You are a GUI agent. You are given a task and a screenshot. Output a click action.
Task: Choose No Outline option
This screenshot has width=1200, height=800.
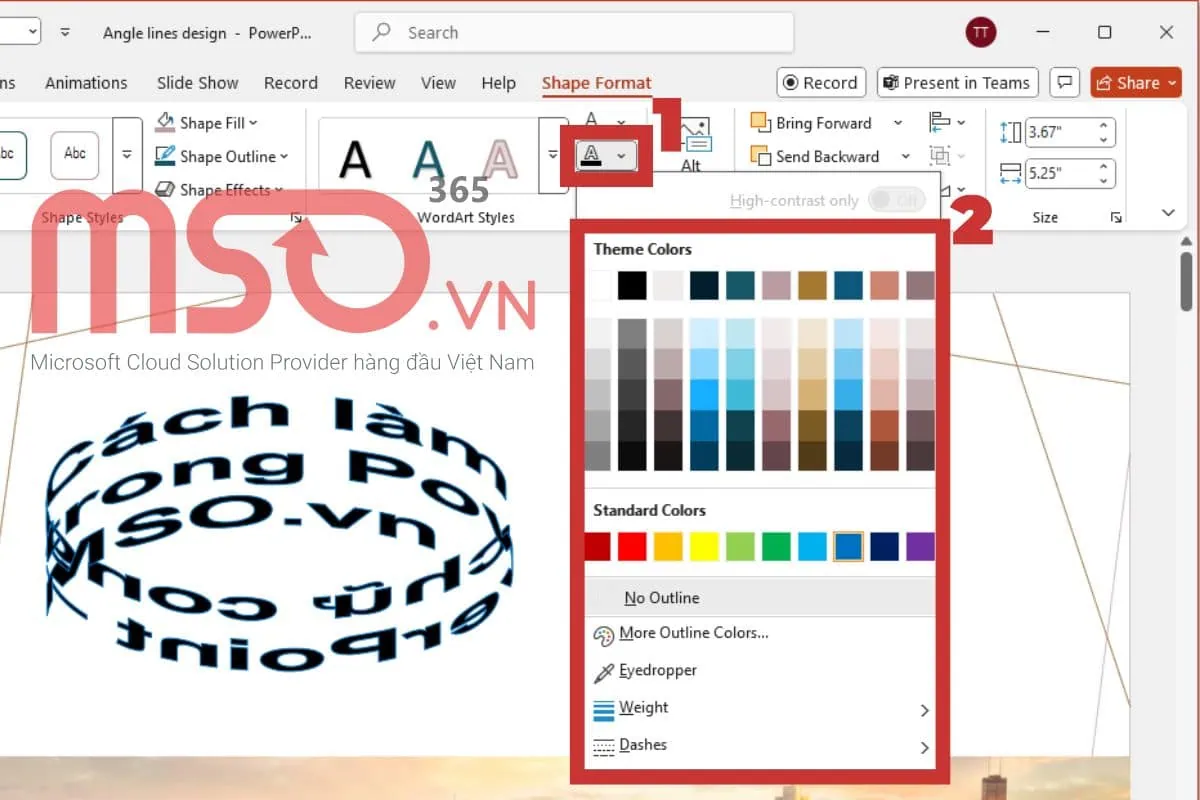coord(661,598)
